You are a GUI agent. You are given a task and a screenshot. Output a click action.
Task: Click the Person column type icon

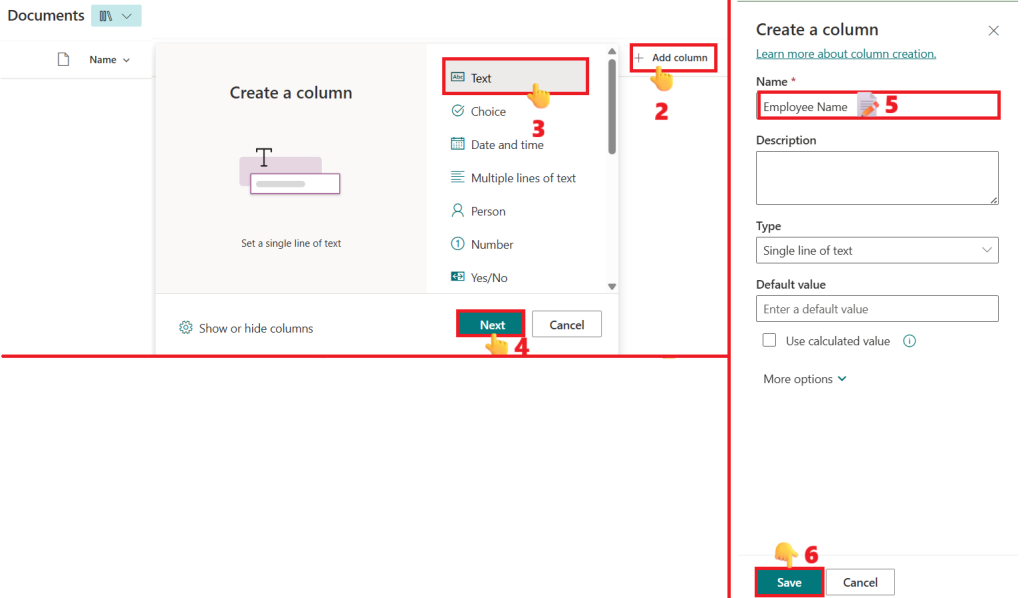coord(458,211)
